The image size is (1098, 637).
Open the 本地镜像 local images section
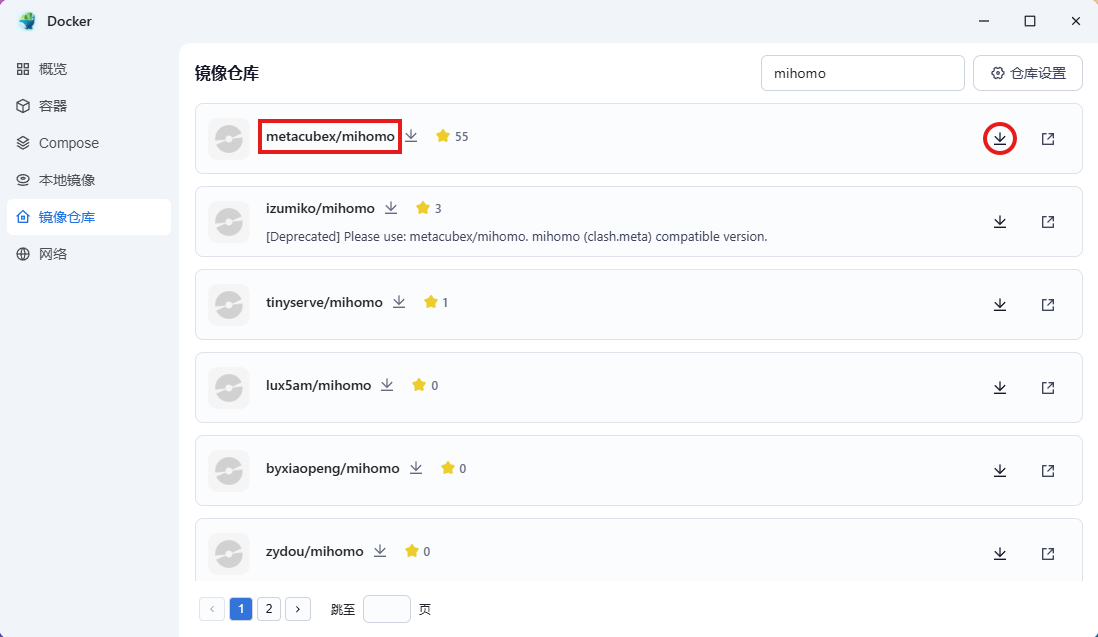tap(89, 180)
